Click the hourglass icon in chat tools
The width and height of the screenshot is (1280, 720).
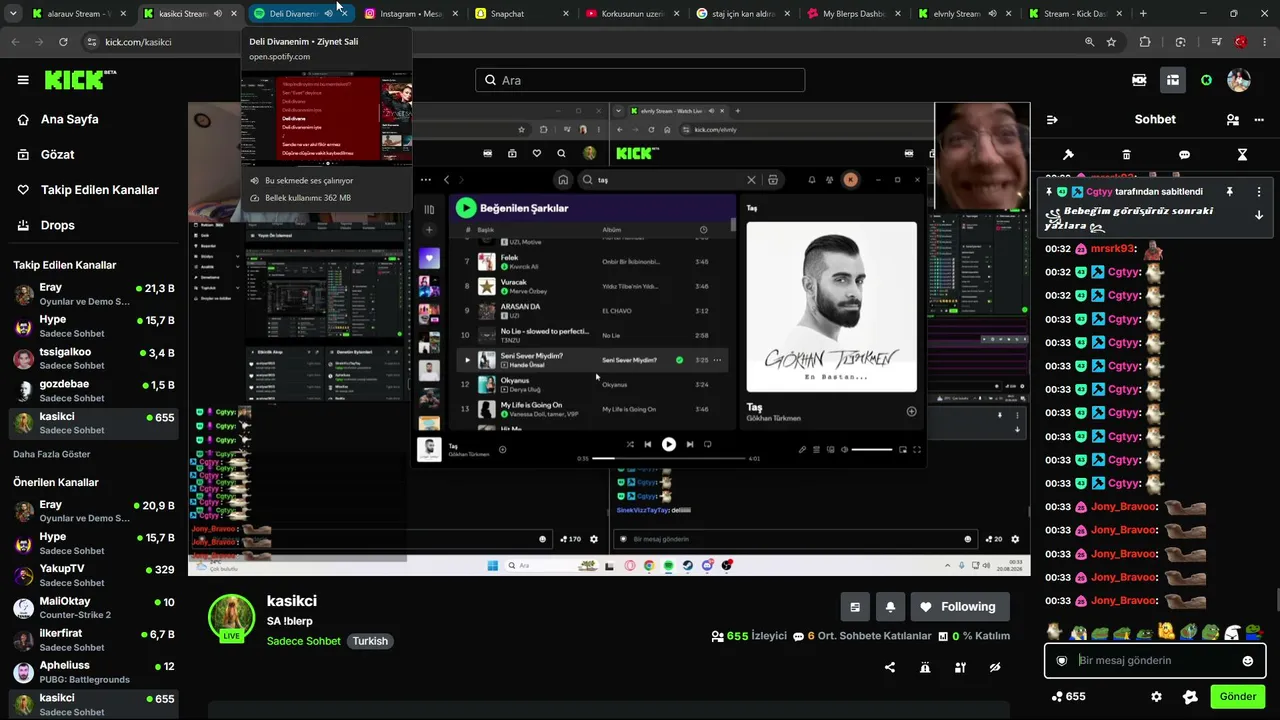pos(1242,155)
